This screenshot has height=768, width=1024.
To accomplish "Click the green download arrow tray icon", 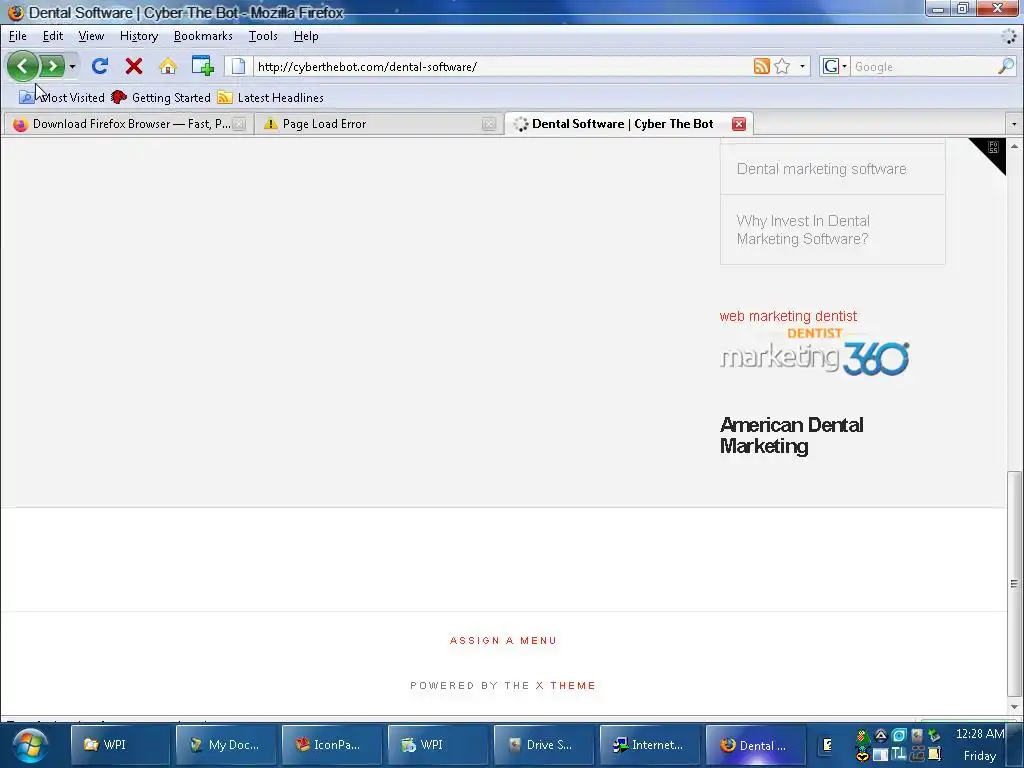I will 935,735.
